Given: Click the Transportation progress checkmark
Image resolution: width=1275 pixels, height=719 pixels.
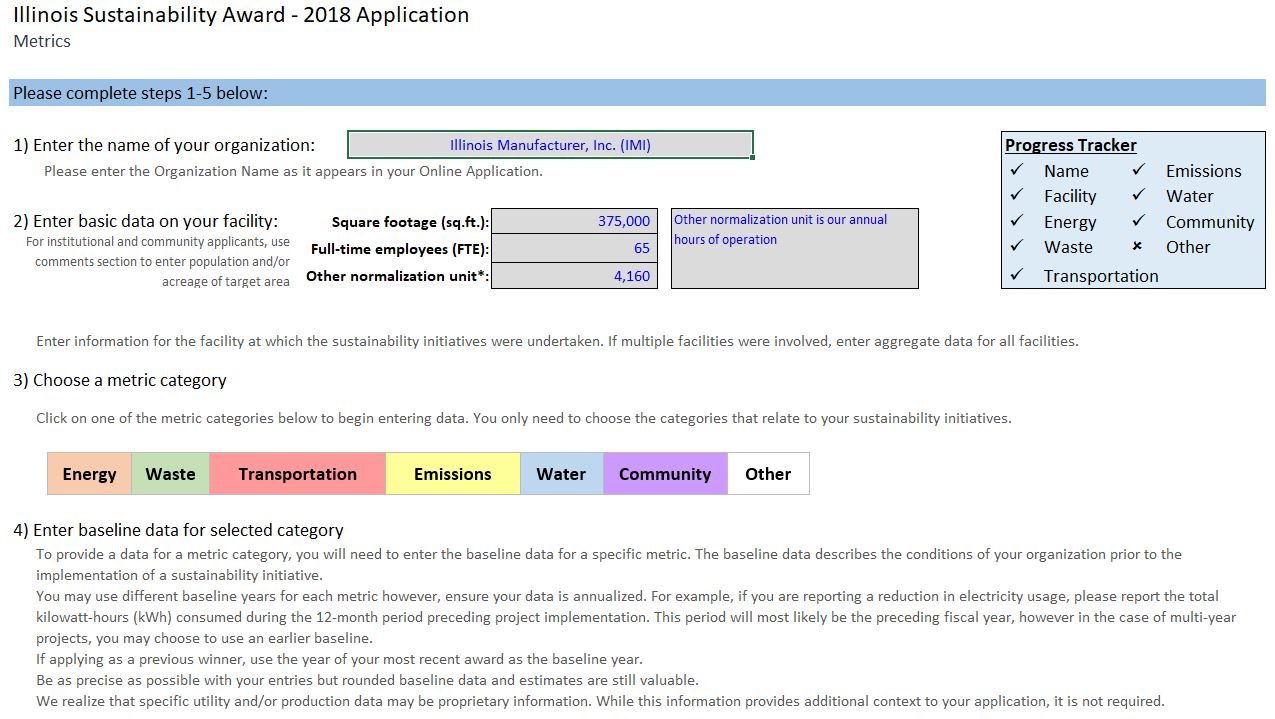Looking at the screenshot, I should coord(1017,276).
